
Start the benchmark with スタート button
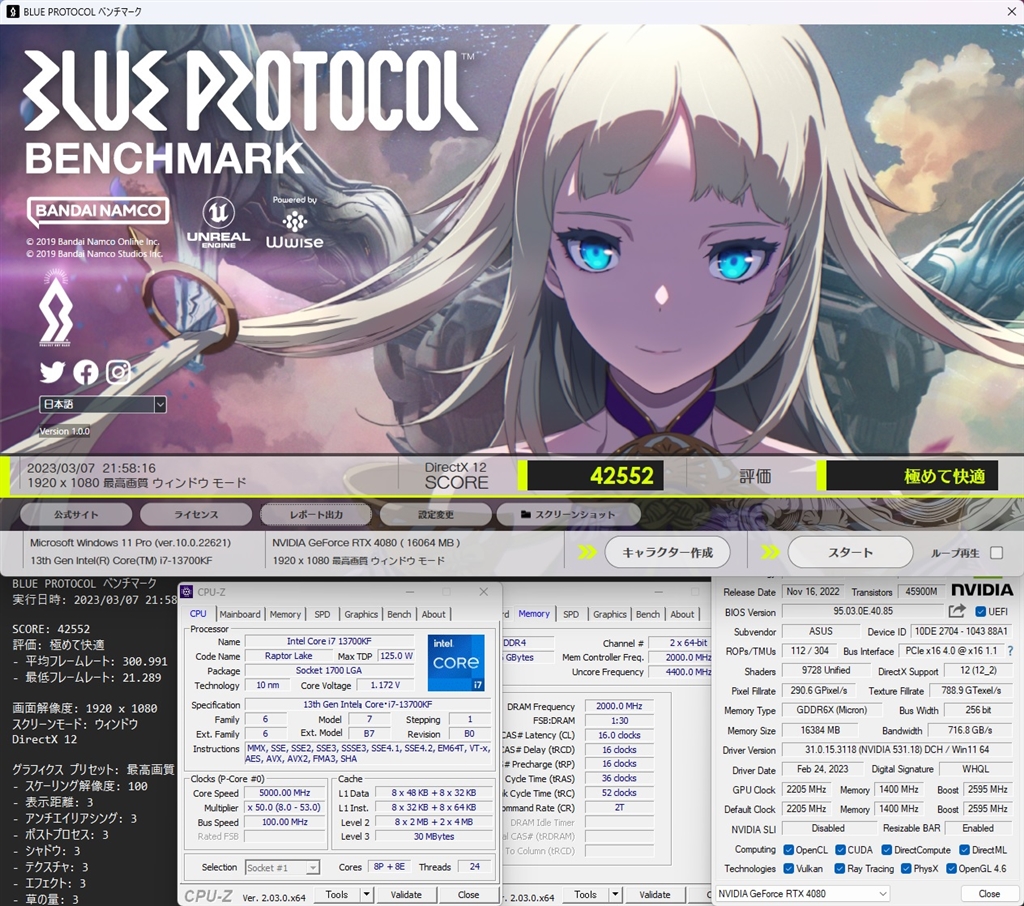click(x=850, y=553)
